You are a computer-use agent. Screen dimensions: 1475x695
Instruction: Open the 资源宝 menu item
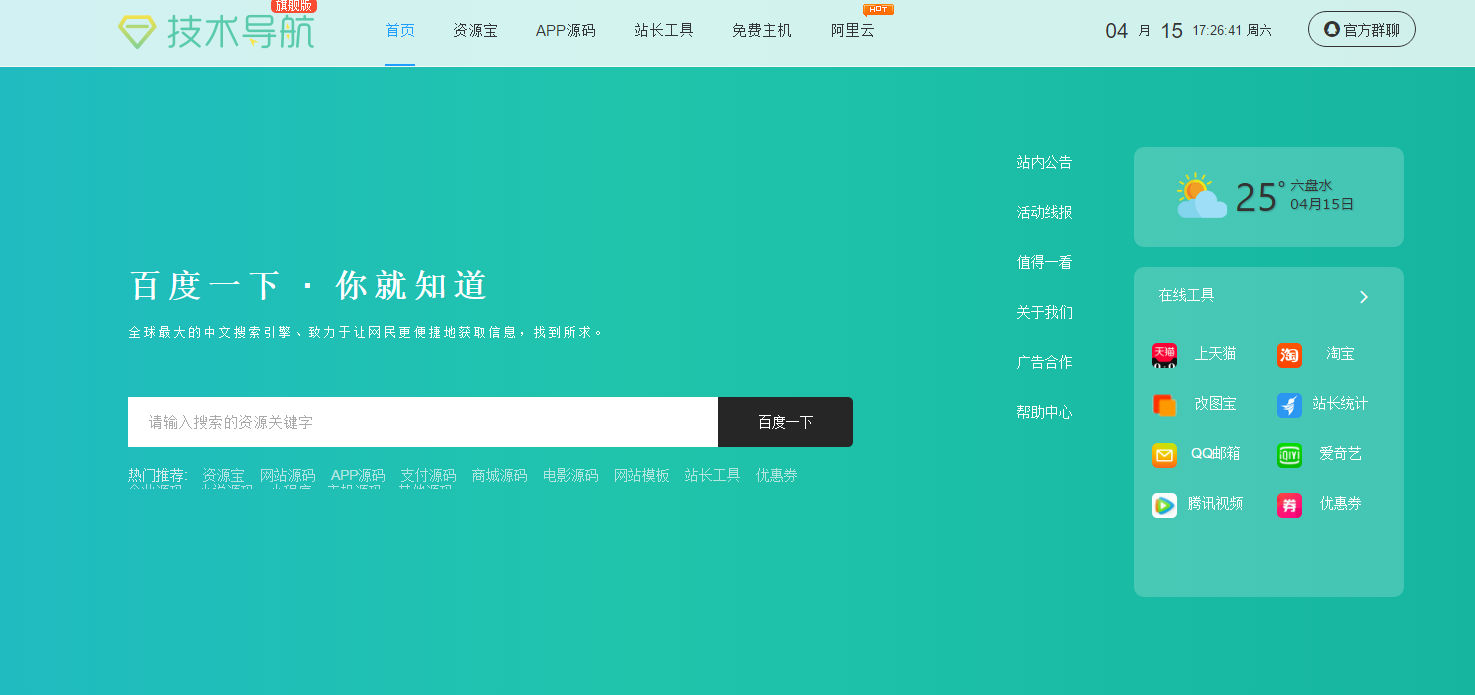(x=475, y=31)
